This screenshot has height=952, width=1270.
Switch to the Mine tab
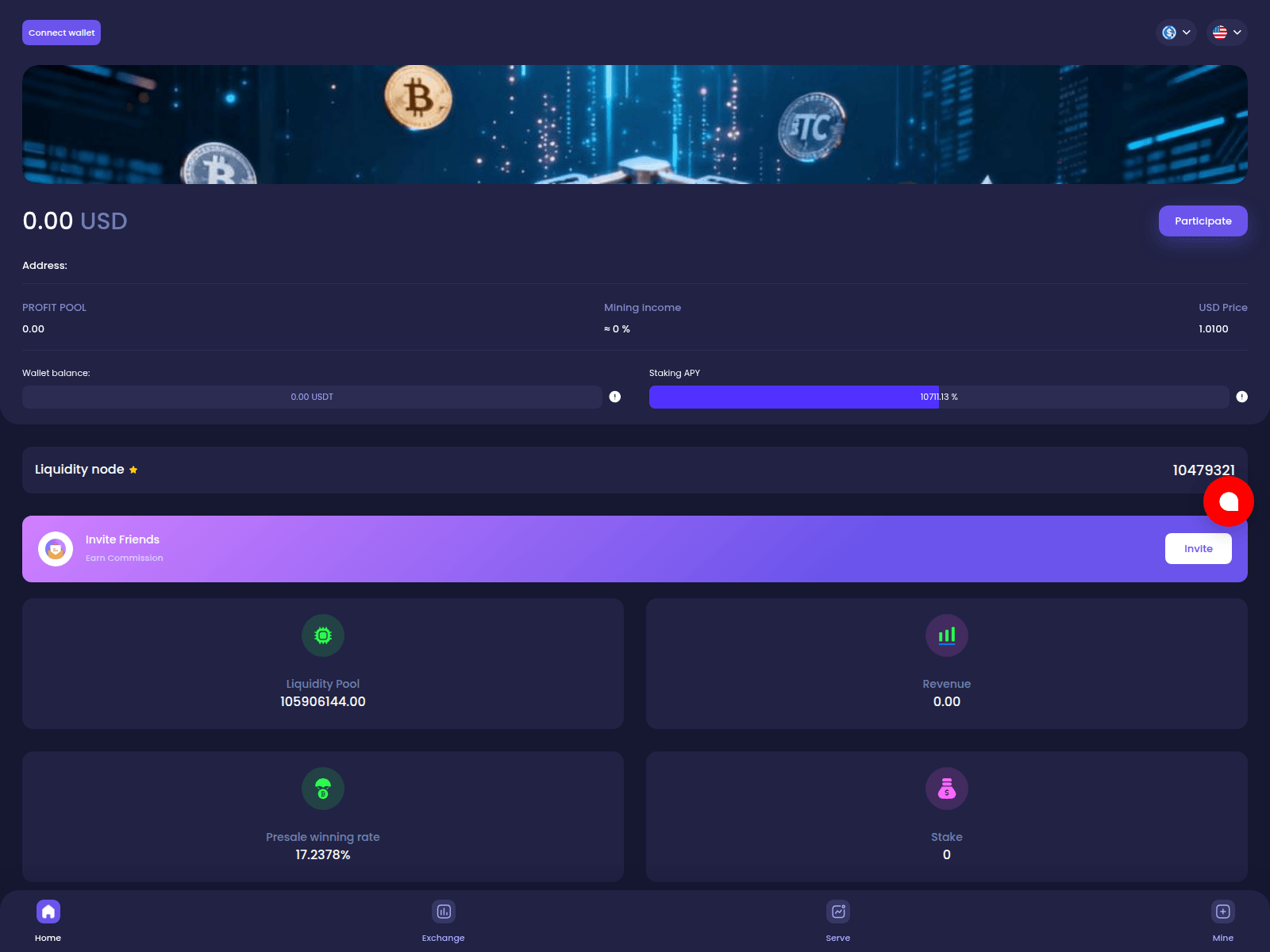pyautogui.click(x=1223, y=921)
